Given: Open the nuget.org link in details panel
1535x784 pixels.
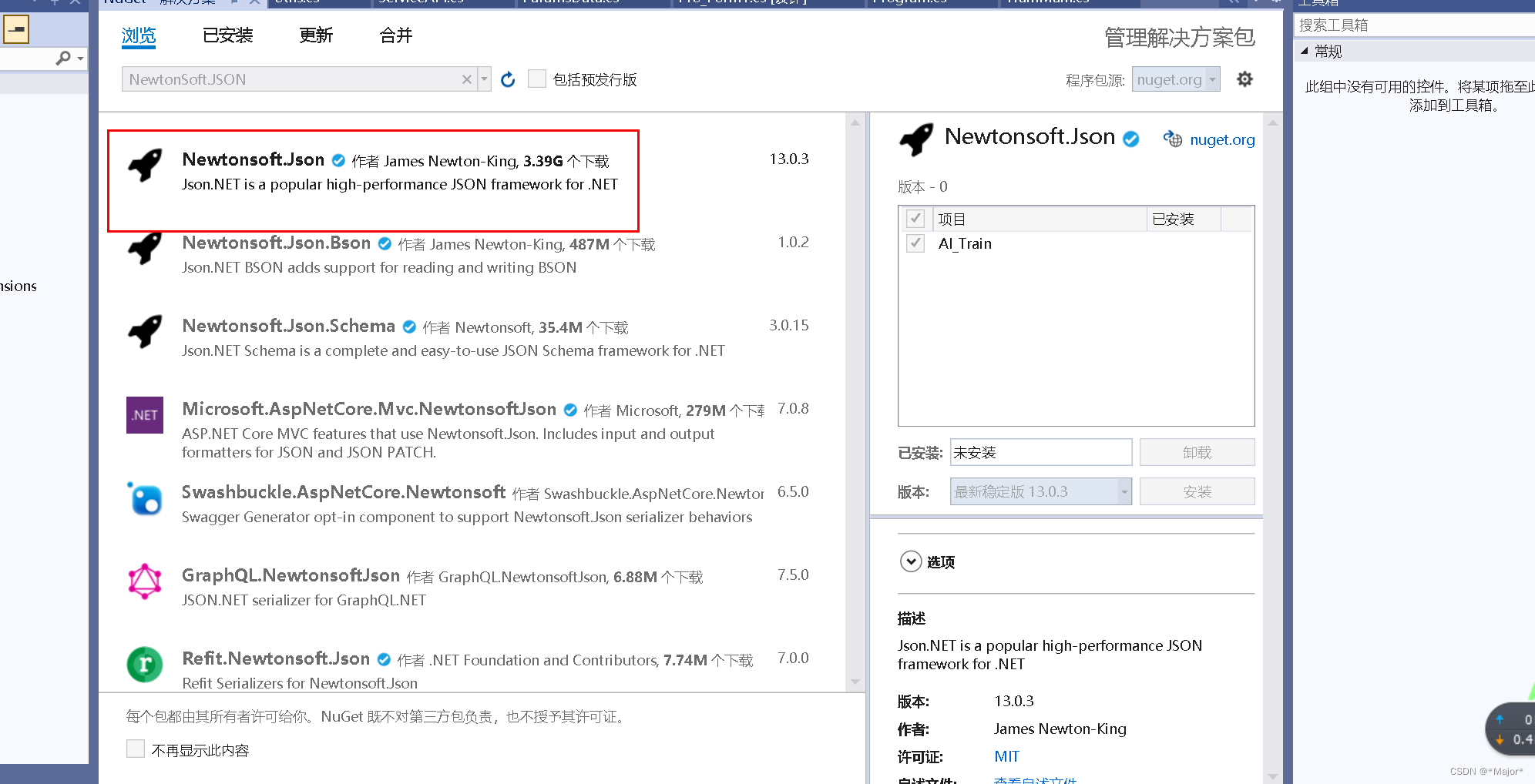Looking at the screenshot, I should (1222, 139).
